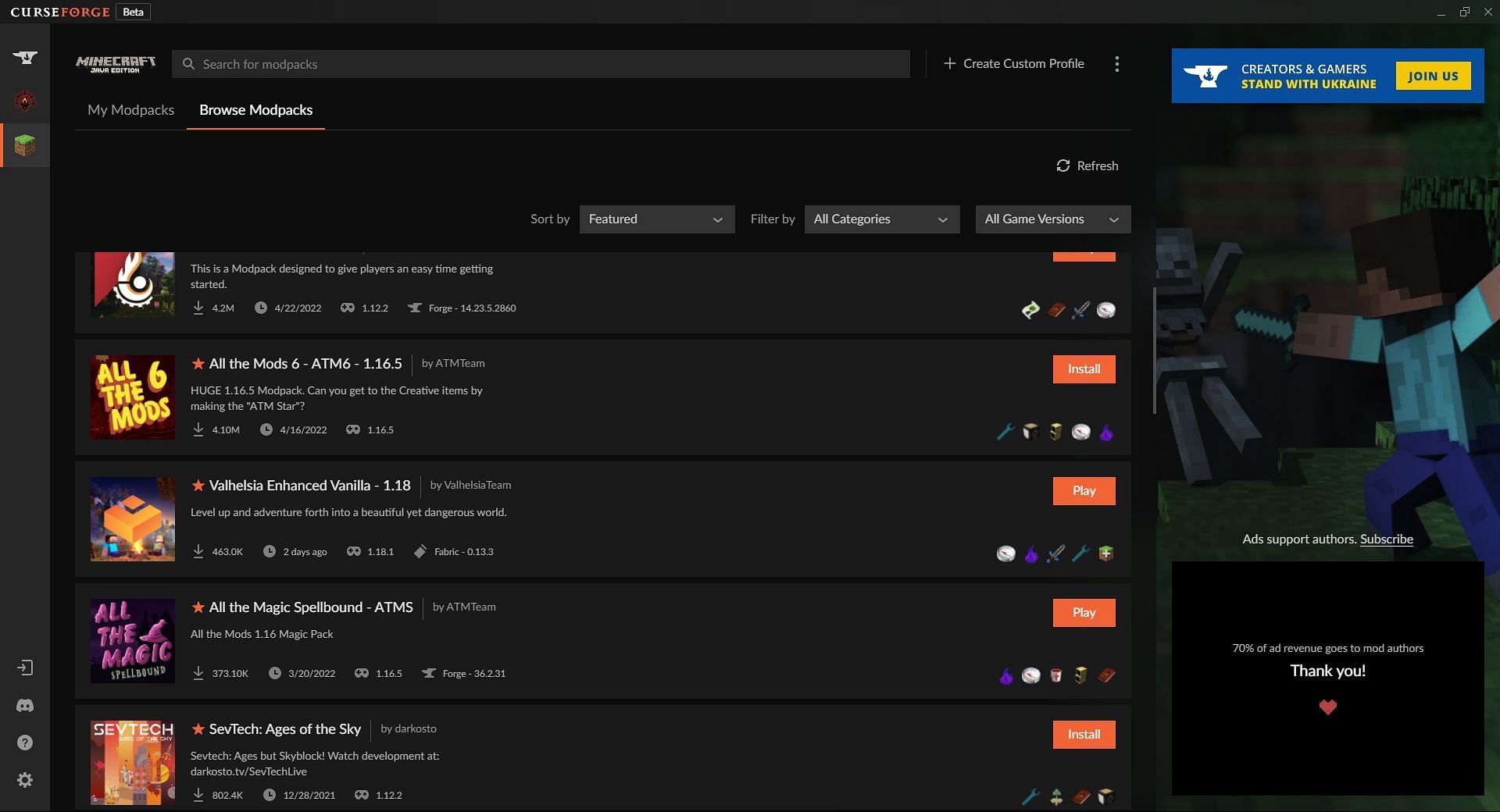Install All the Mods 6 modpack
The height and width of the screenshot is (812, 1500).
(x=1084, y=369)
